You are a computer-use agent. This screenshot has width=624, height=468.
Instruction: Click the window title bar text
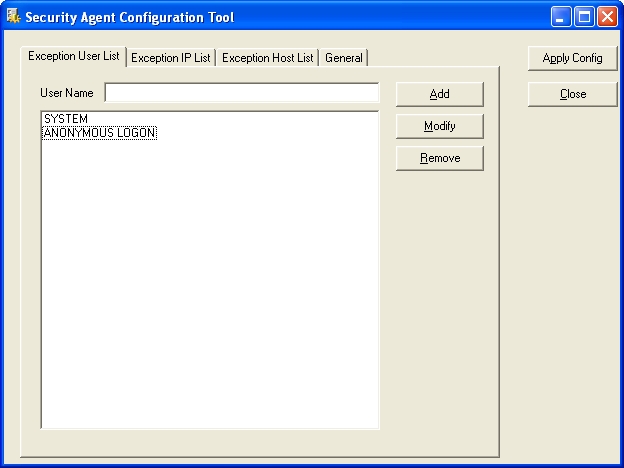tap(130, 16)
